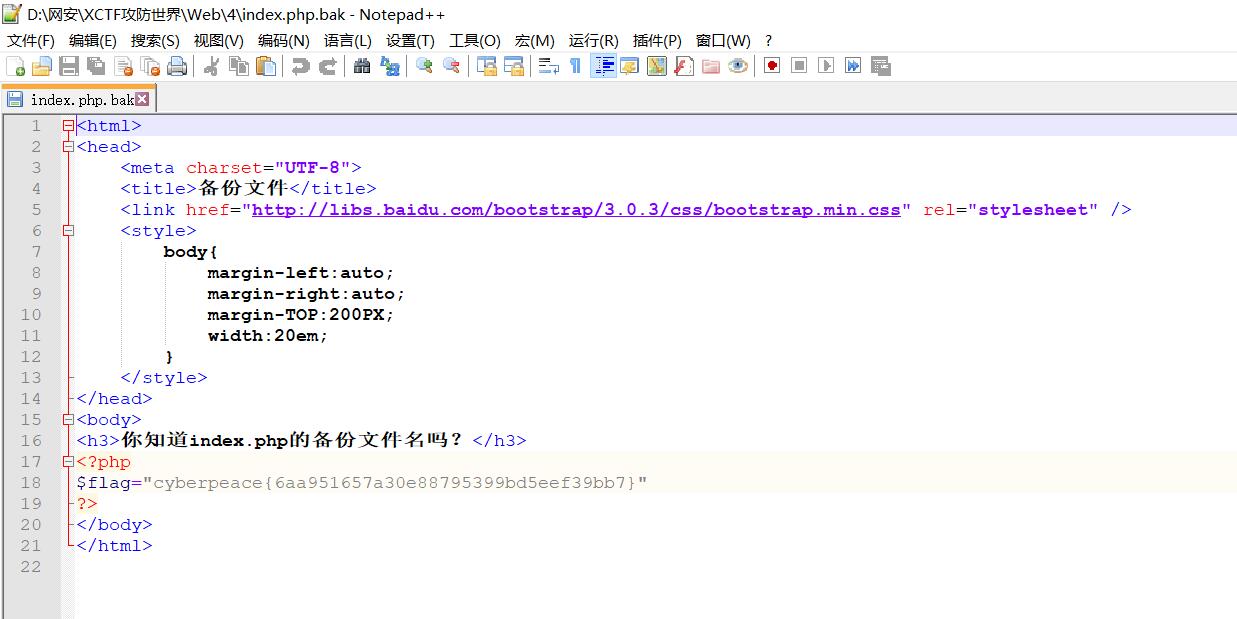This screenshot has height=619, width=1237.
Task: Open the Replace dialog icon
Action: coord(389,66)
